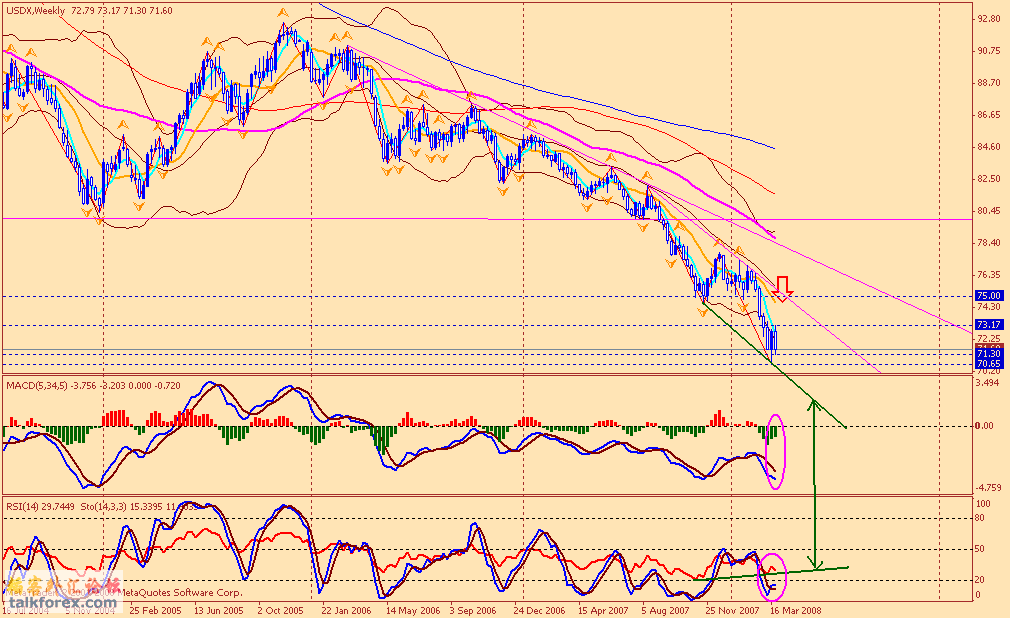The height and width of the screenshot is (618, 1010).
Task: Click the 82.50 price axis label
Action: click(988, 179)
